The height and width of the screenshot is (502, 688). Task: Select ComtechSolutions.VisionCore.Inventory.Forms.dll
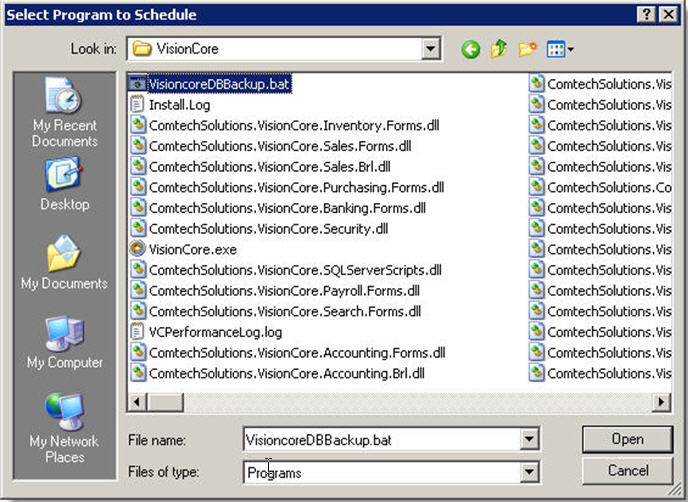285,126
